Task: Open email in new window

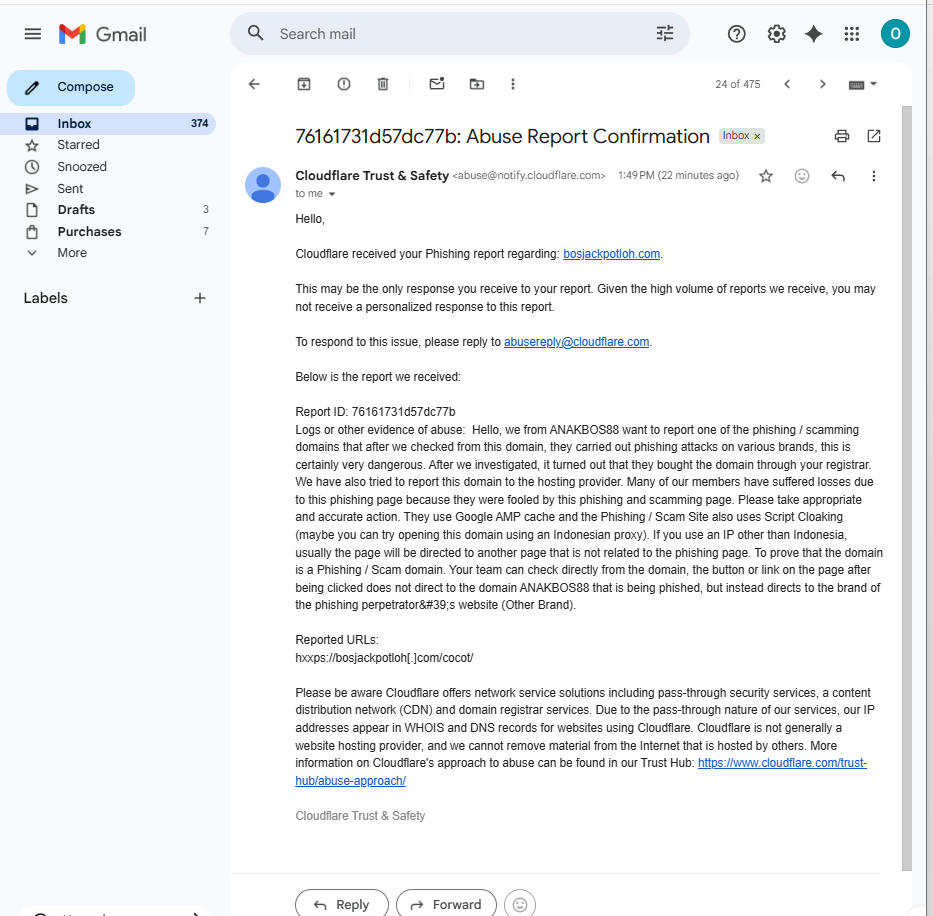Action: 873,136
